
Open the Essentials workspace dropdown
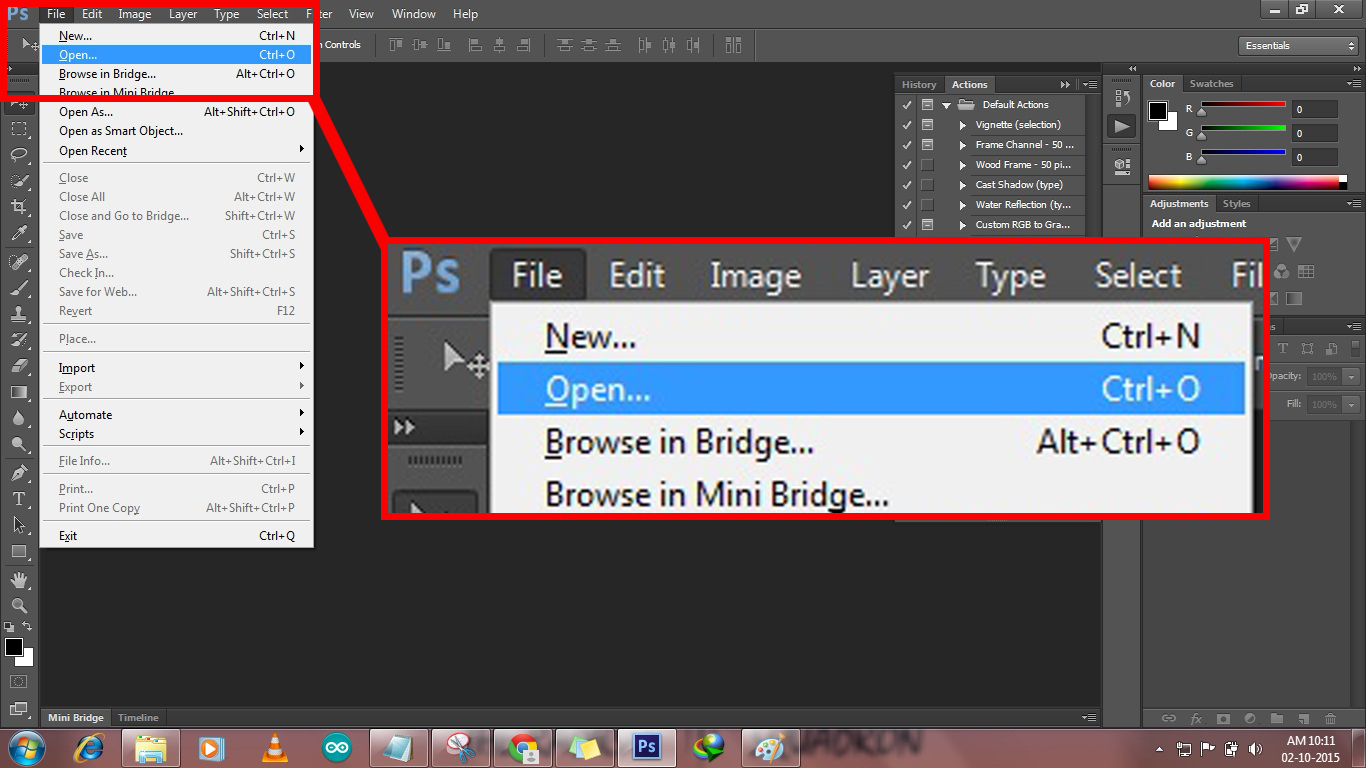click(1297, 46)
